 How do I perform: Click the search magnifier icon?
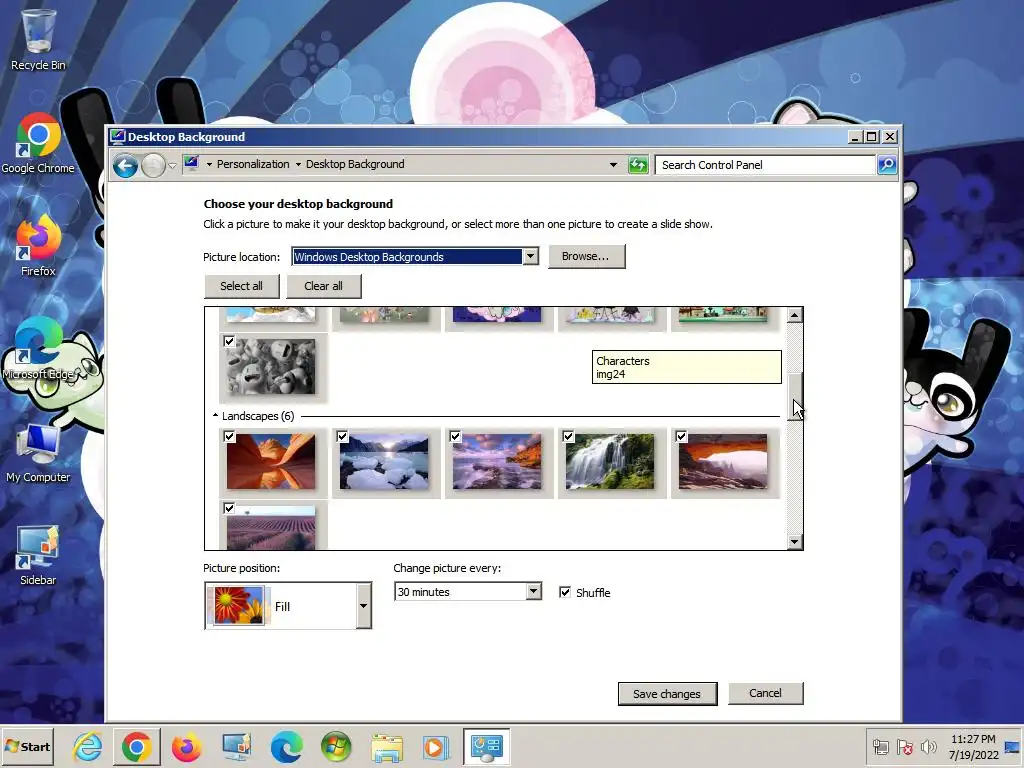click(886, 165)
